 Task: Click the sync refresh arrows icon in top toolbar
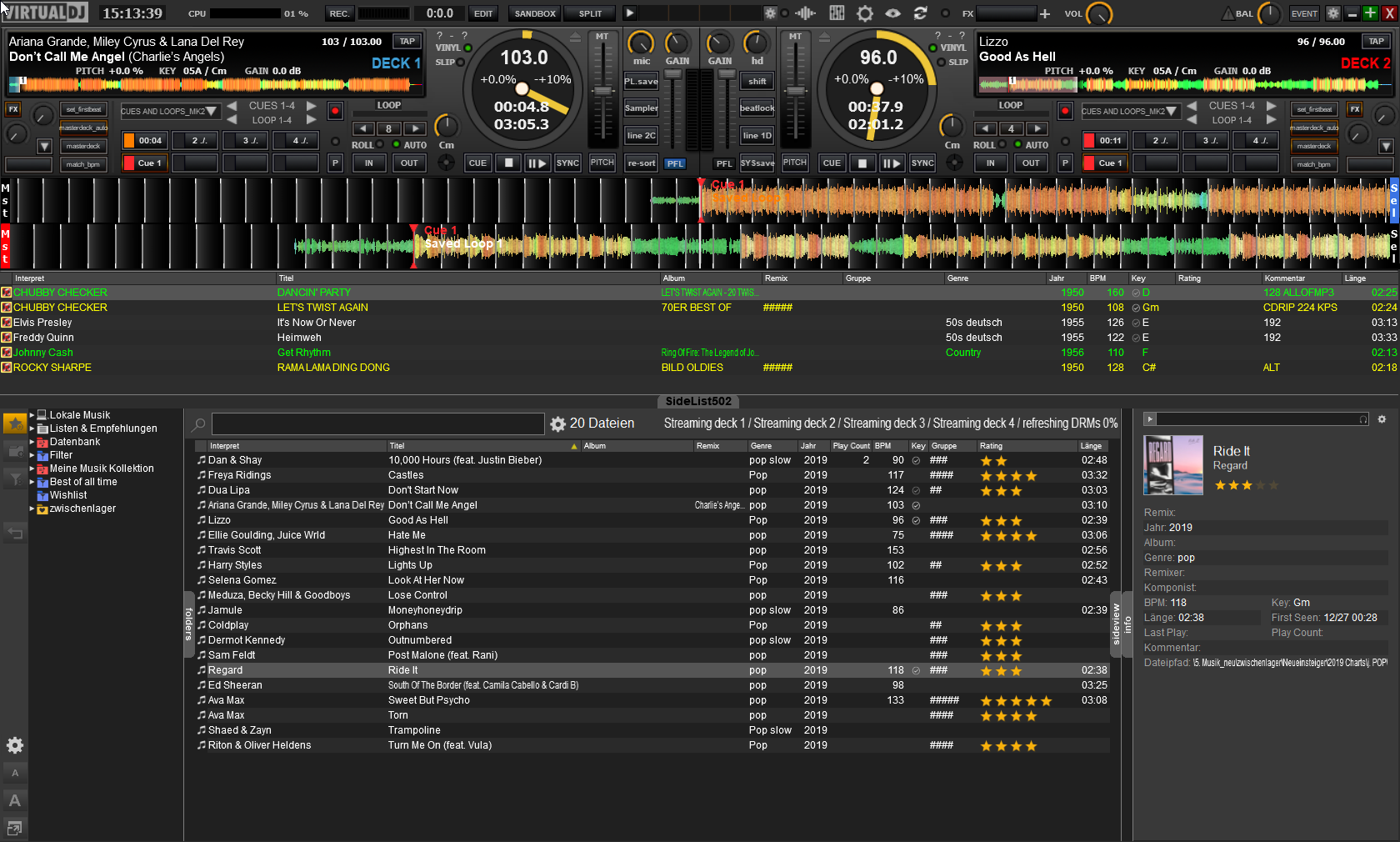click(920, 13)
